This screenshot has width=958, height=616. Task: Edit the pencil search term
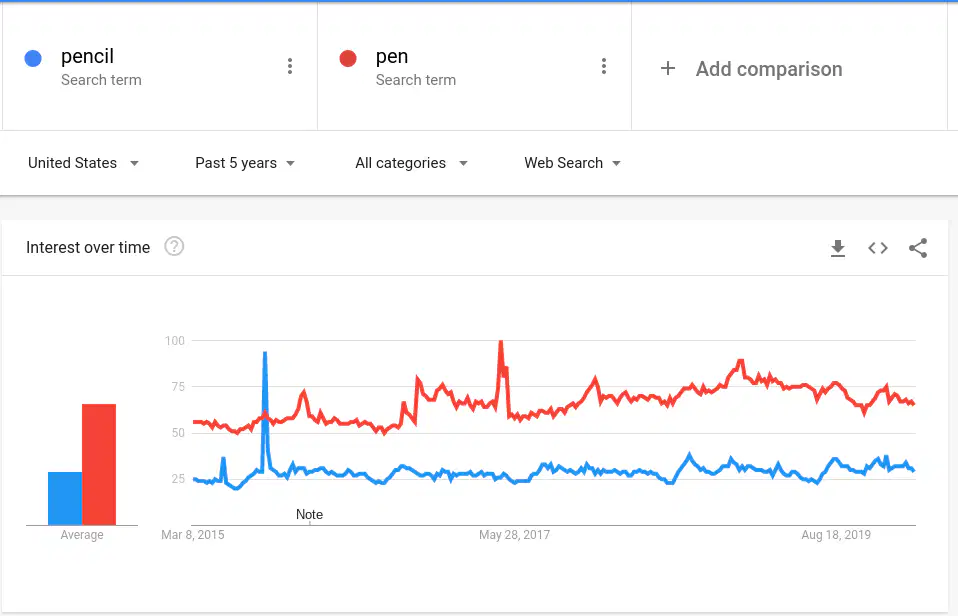pyautogui.click(x=87, y=56)
